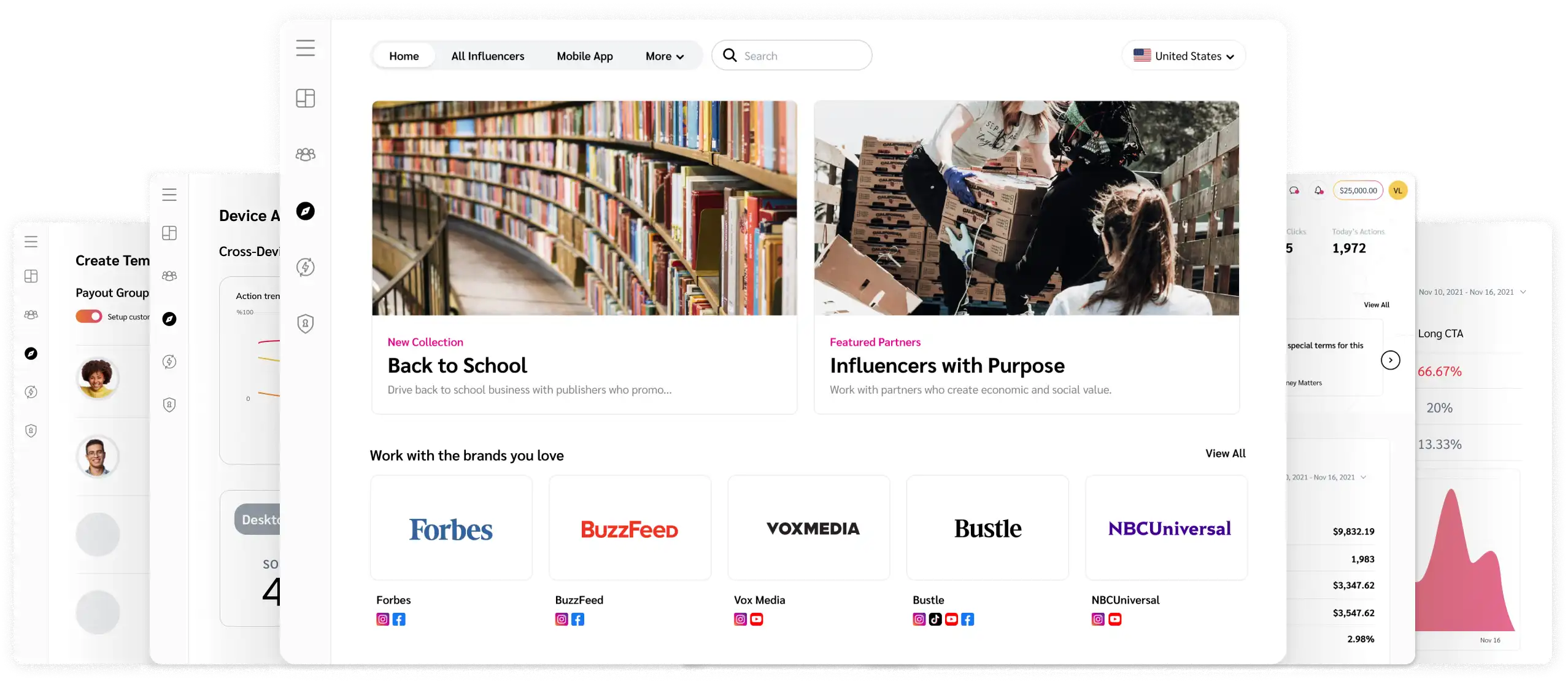This screenshot has height=684, width=1568.
Task: Click View All brands link
Action: click(x=1225, y=453)
